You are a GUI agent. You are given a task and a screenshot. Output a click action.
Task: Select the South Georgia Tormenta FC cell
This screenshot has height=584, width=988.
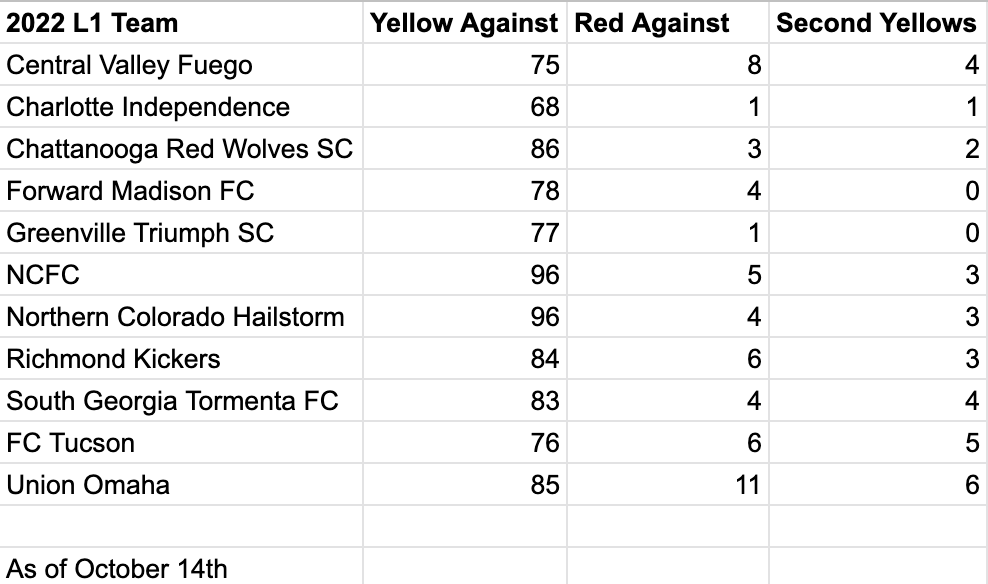(x=172, y=401)
